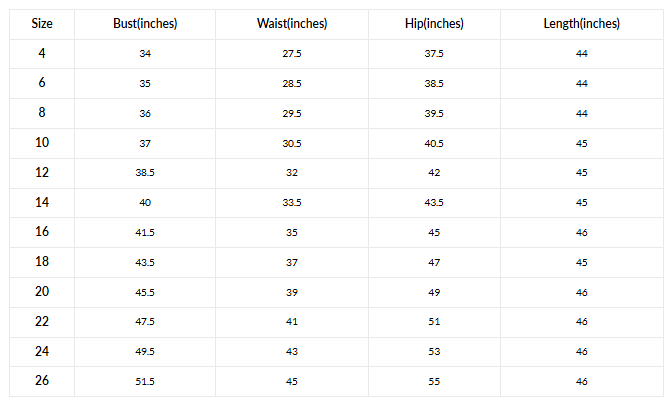Select the Waist(inches) column header
Image resolution: width=672 pixels, height=403 pixels.
(x=292, y=23)
